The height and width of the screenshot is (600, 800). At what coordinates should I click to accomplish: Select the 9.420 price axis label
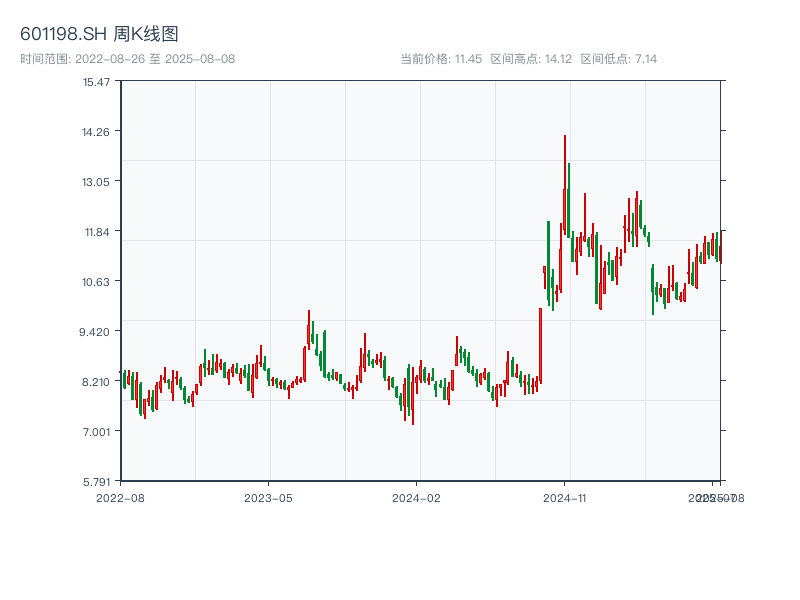(x=96, y=331)
